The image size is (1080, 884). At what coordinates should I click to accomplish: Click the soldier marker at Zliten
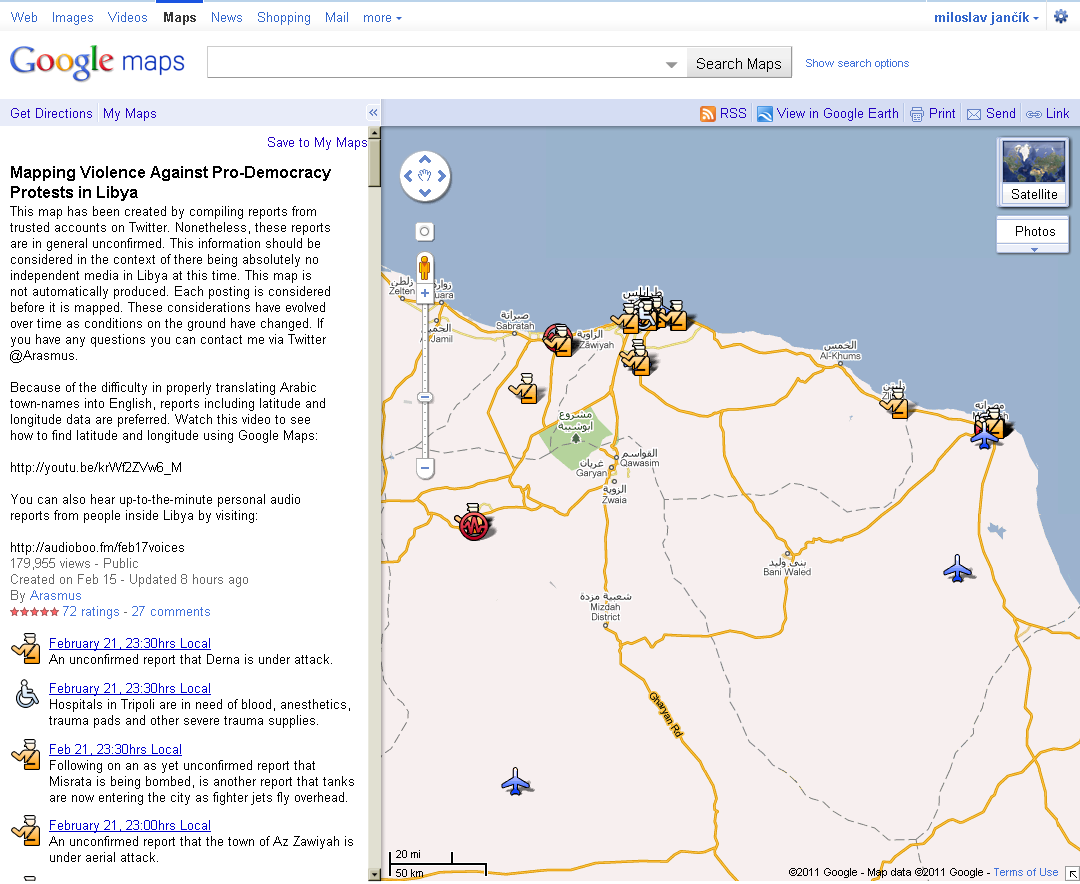point(895,404)
